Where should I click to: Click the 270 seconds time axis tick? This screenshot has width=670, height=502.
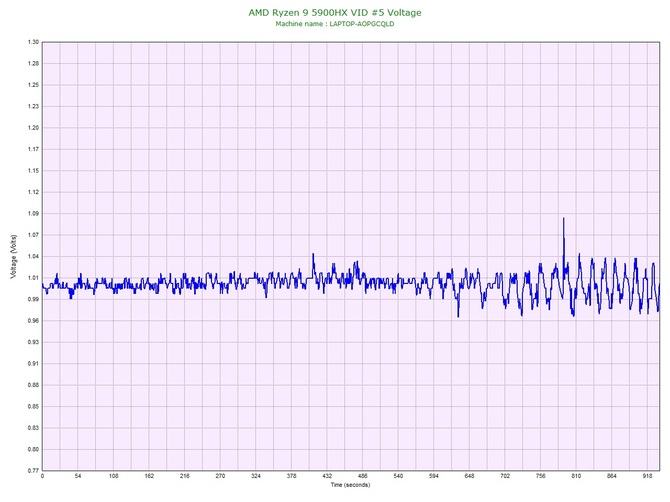coord(220,476)
